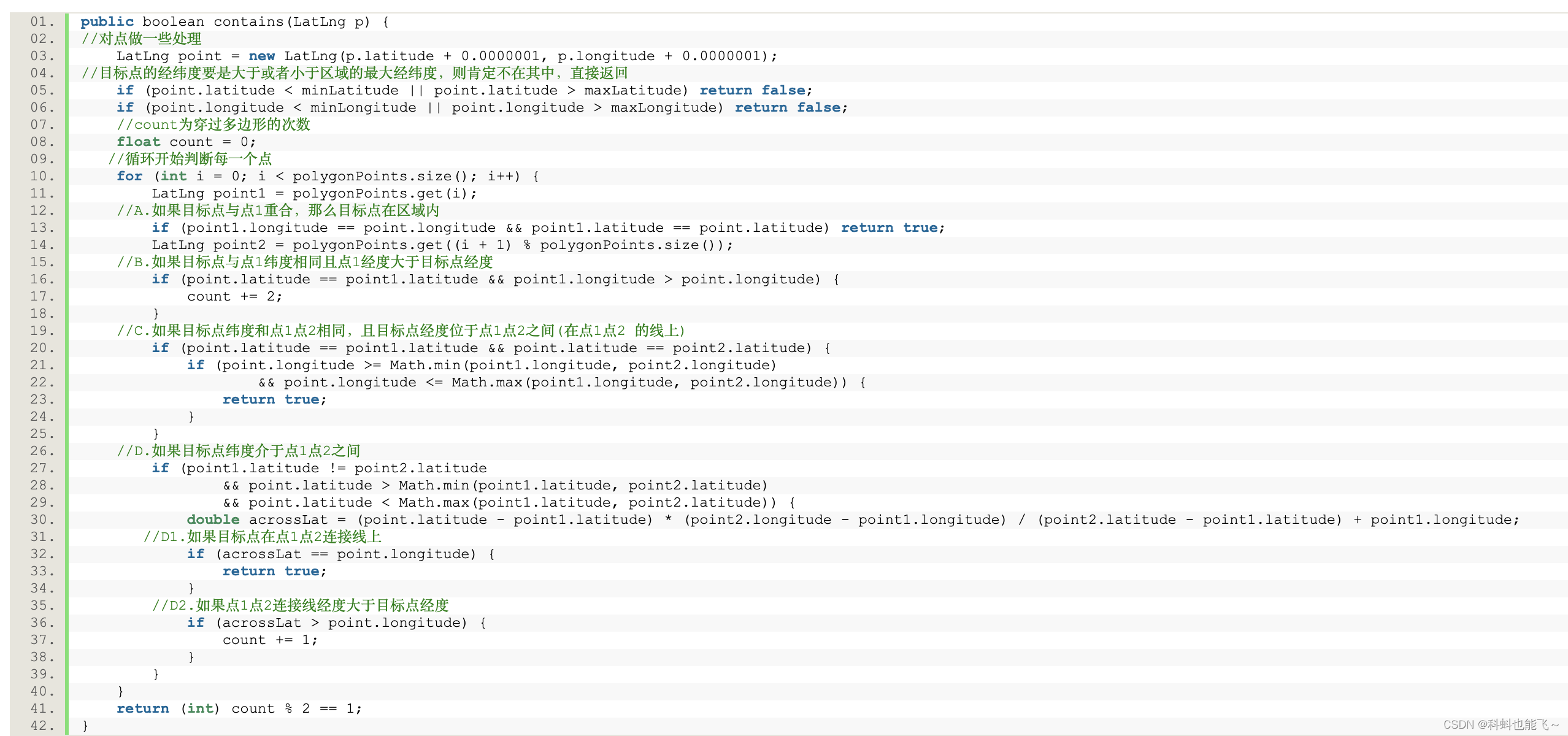
Task: Click 'Math.min(point1.latitude, point2.latitude)' on line 28
Action: coord(583,486)
